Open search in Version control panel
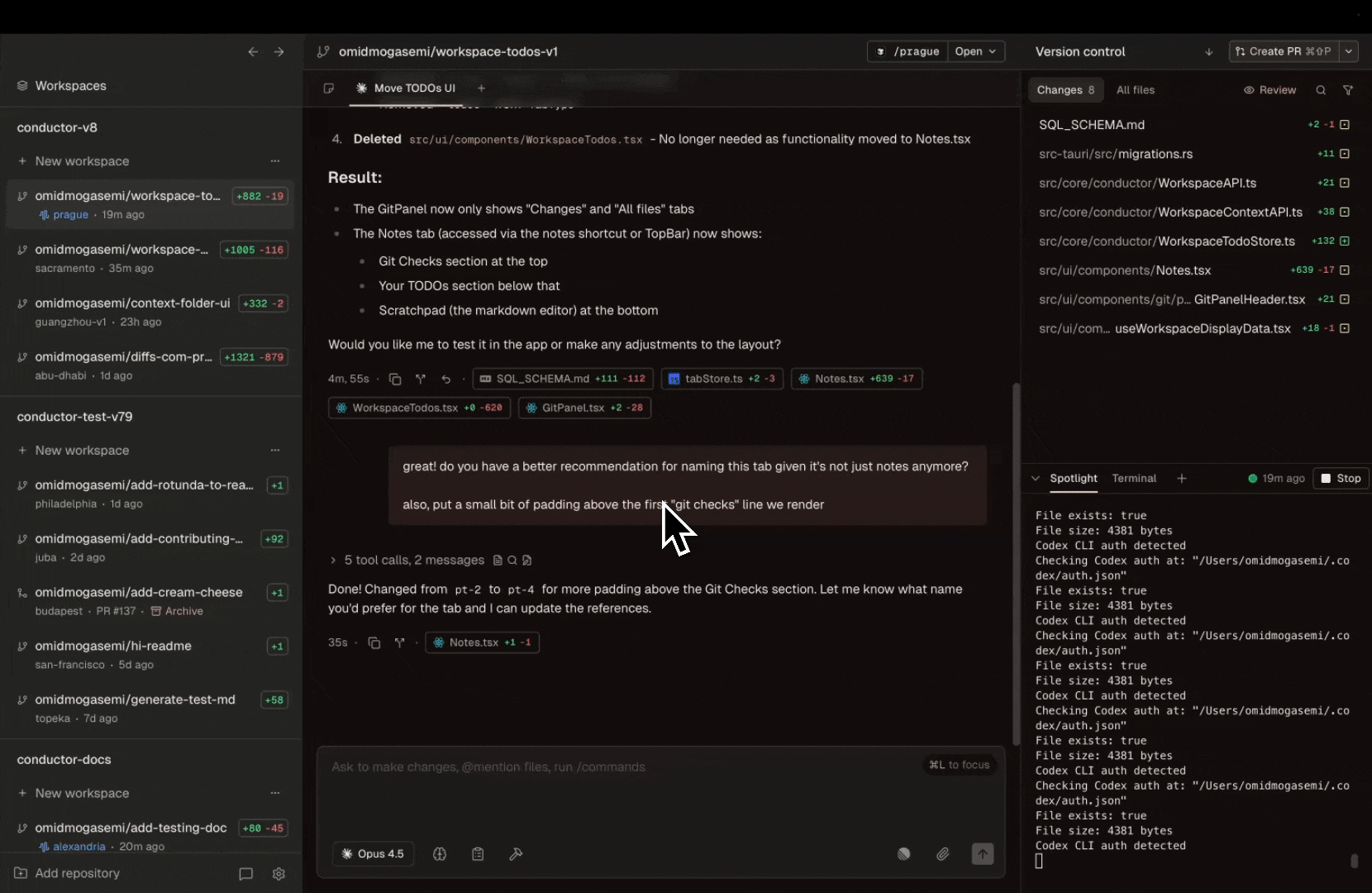1372x893 pixels. [x=1321, y=90]
